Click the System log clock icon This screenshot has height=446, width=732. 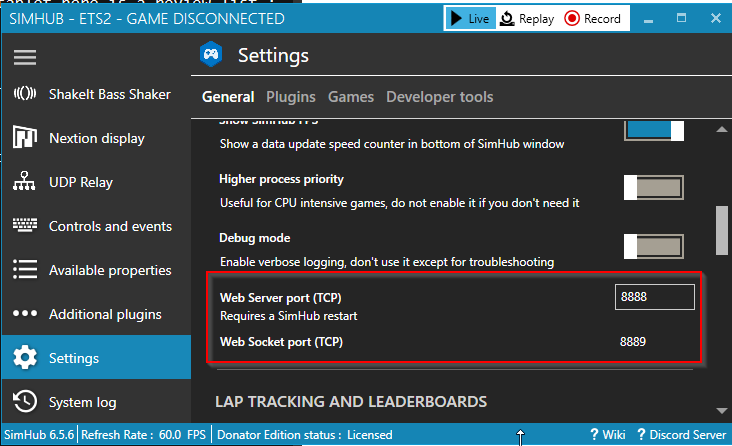tap(25, 401)
